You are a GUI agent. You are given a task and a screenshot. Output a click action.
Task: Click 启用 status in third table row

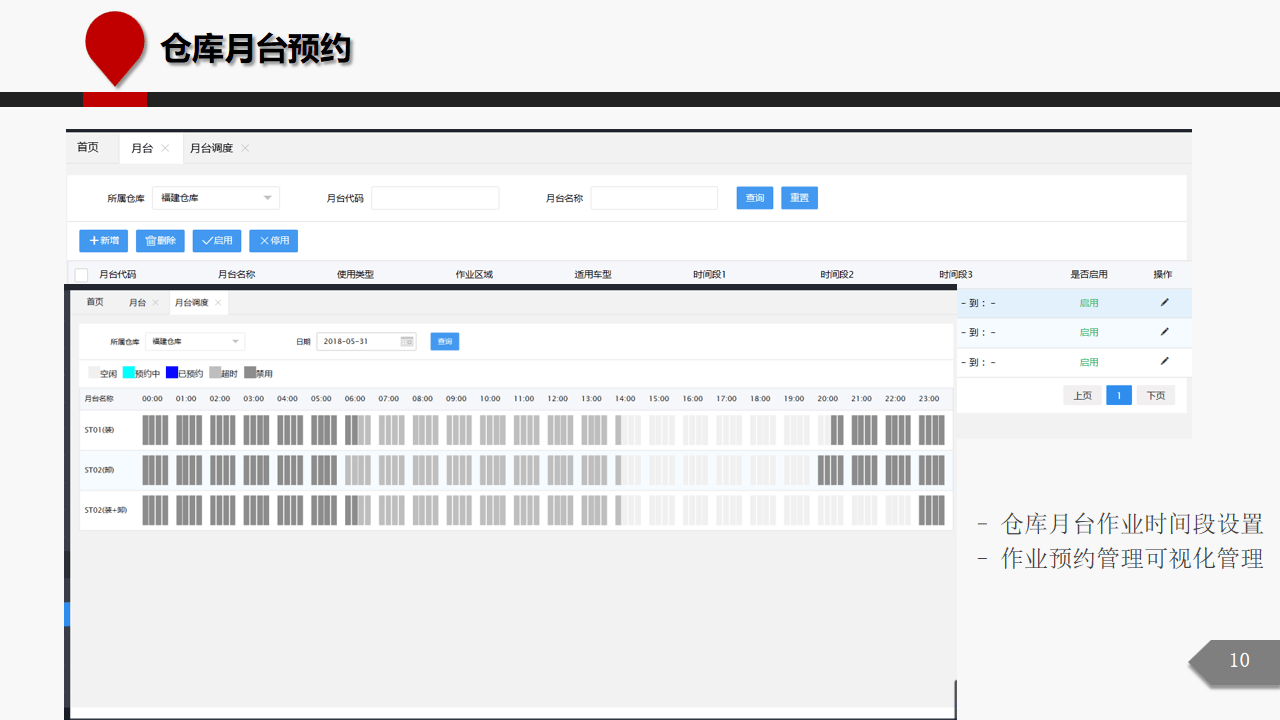[x=1089, y=362]
